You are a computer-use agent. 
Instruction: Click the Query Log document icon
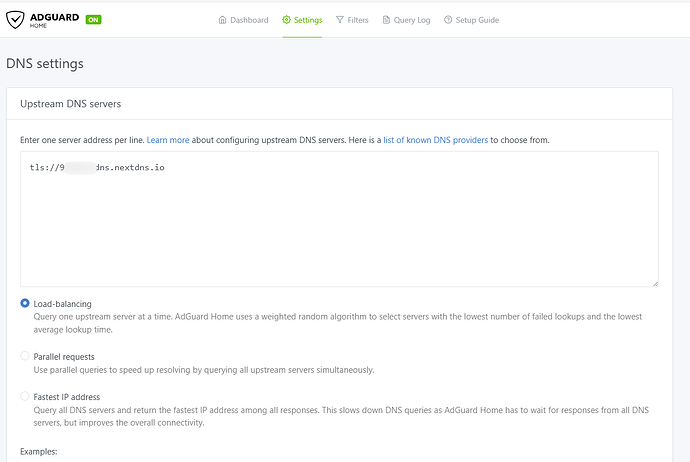point(386,20)
